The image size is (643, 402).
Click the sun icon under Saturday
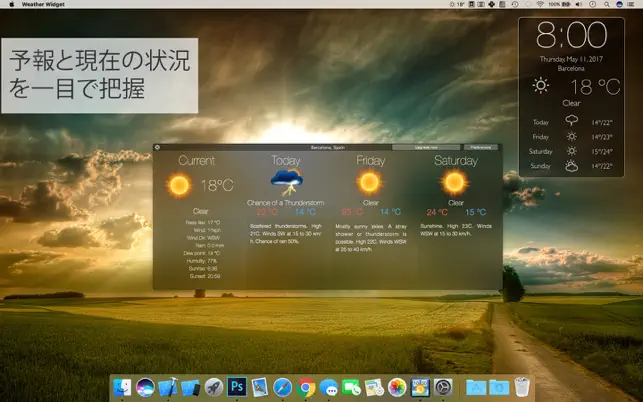(x=455, y=182)
